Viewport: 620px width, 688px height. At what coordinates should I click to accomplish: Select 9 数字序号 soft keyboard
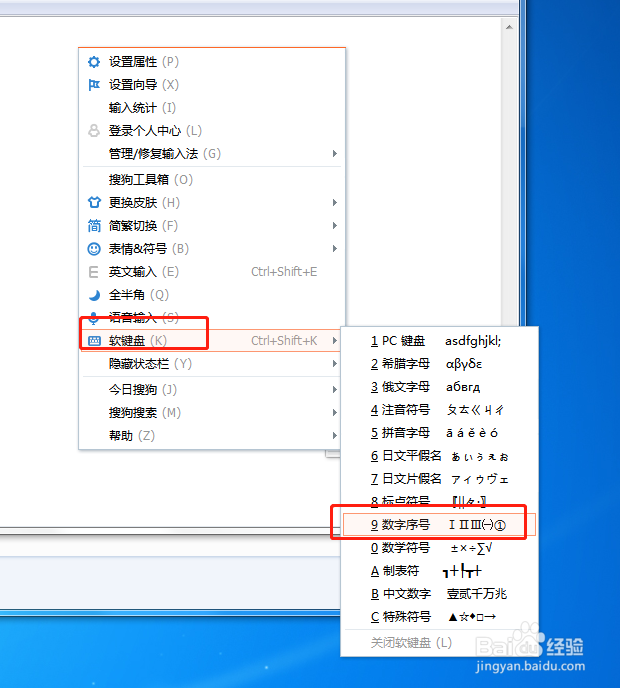[x=439, y=525]
